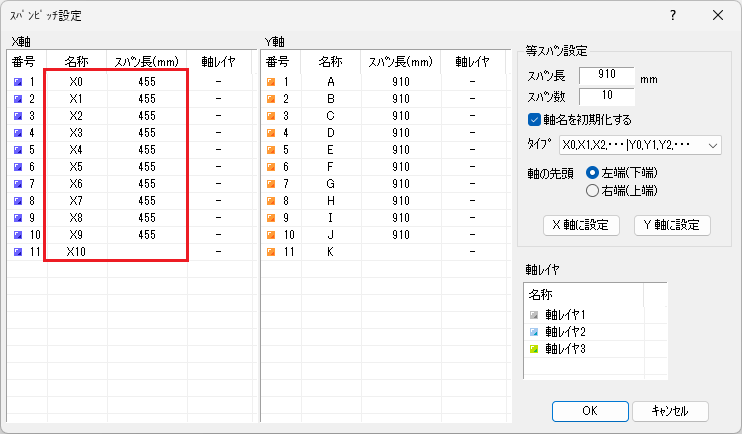The image size is (742, 434).
Task: Open the タイプ axis naming dropdown
Action: [640, 146]
